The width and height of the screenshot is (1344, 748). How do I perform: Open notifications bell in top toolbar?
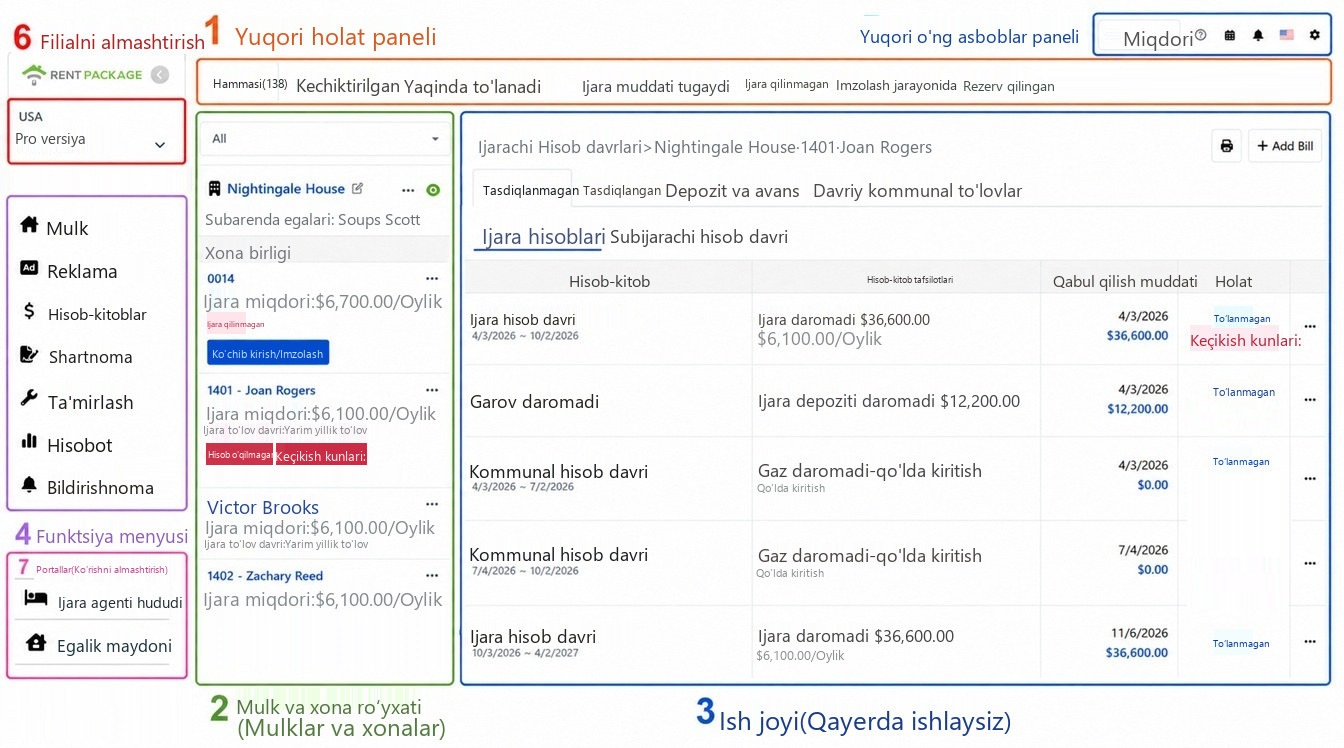pos(1258,35)
